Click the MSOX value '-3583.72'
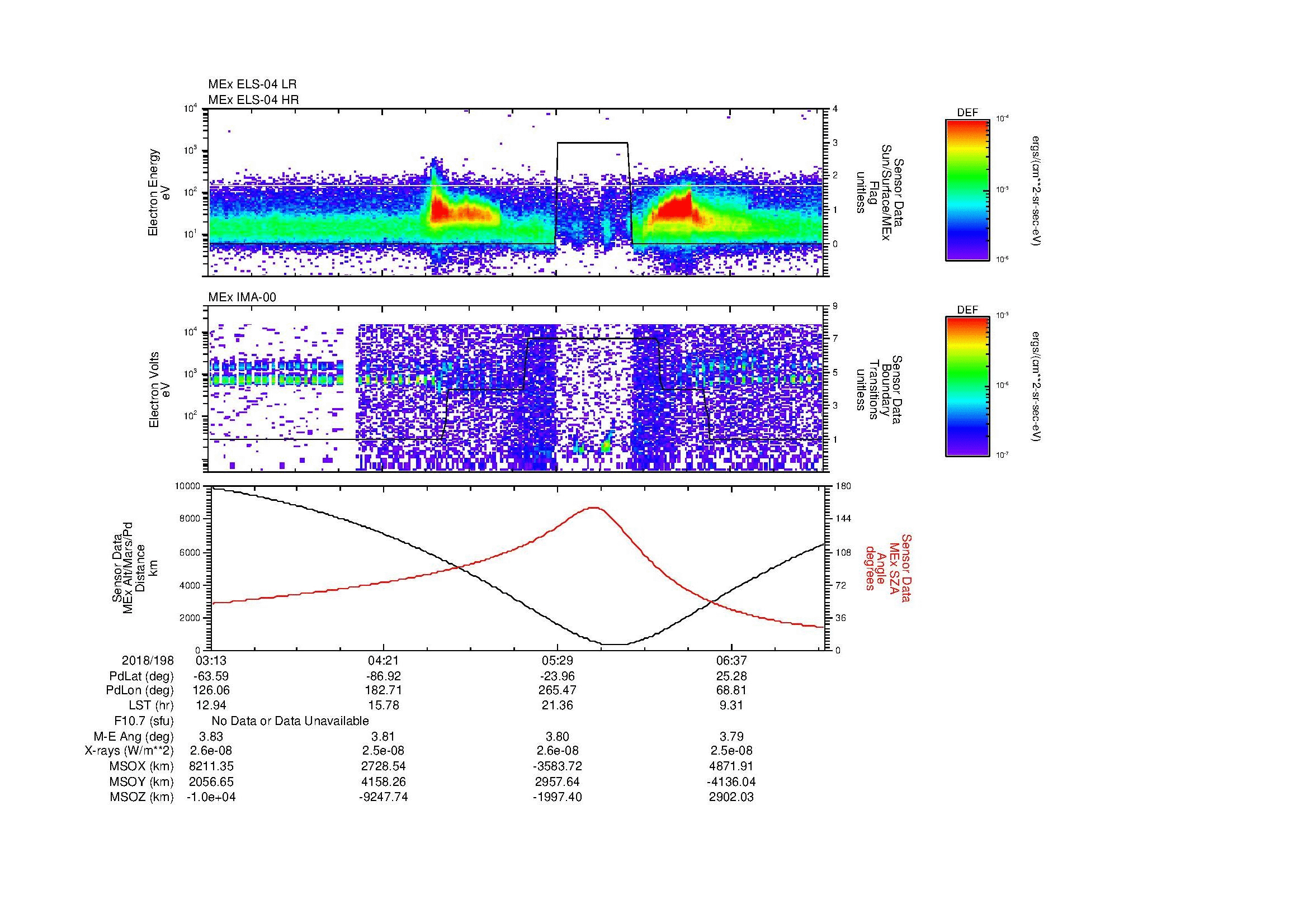1308x924 pixels. [557, 766]
